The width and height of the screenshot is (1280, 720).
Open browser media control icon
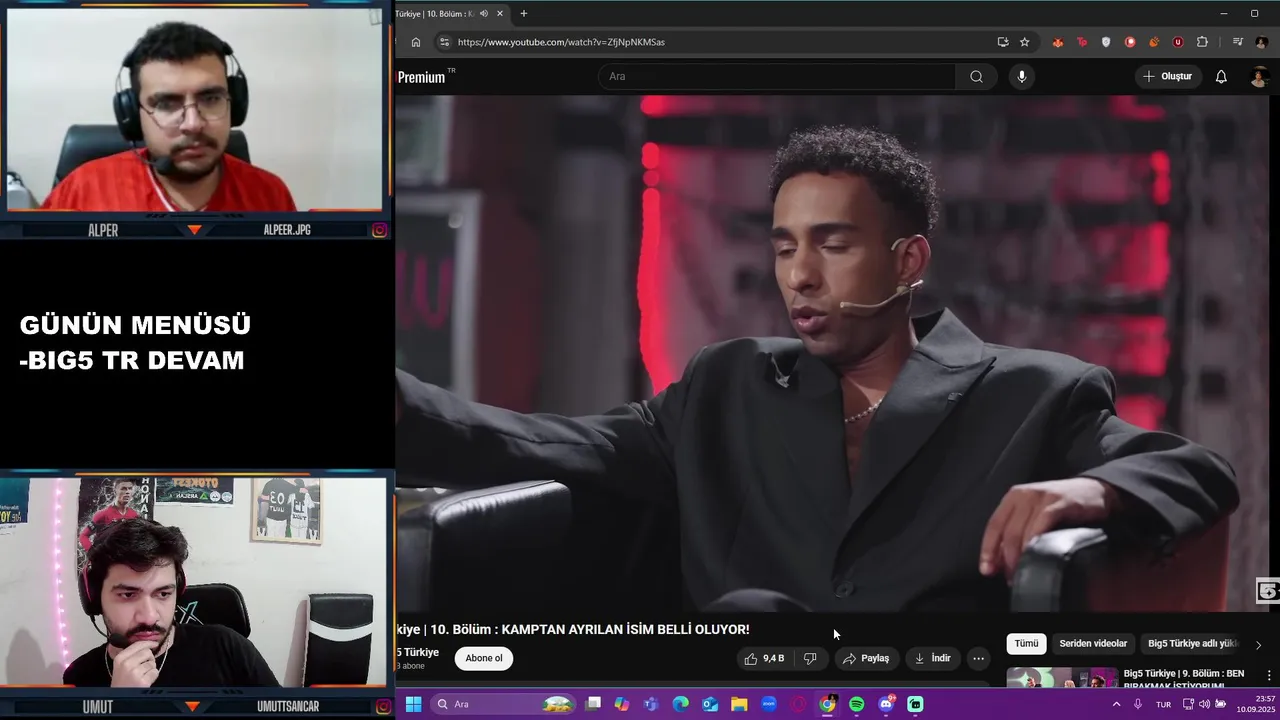(1237, 42)
